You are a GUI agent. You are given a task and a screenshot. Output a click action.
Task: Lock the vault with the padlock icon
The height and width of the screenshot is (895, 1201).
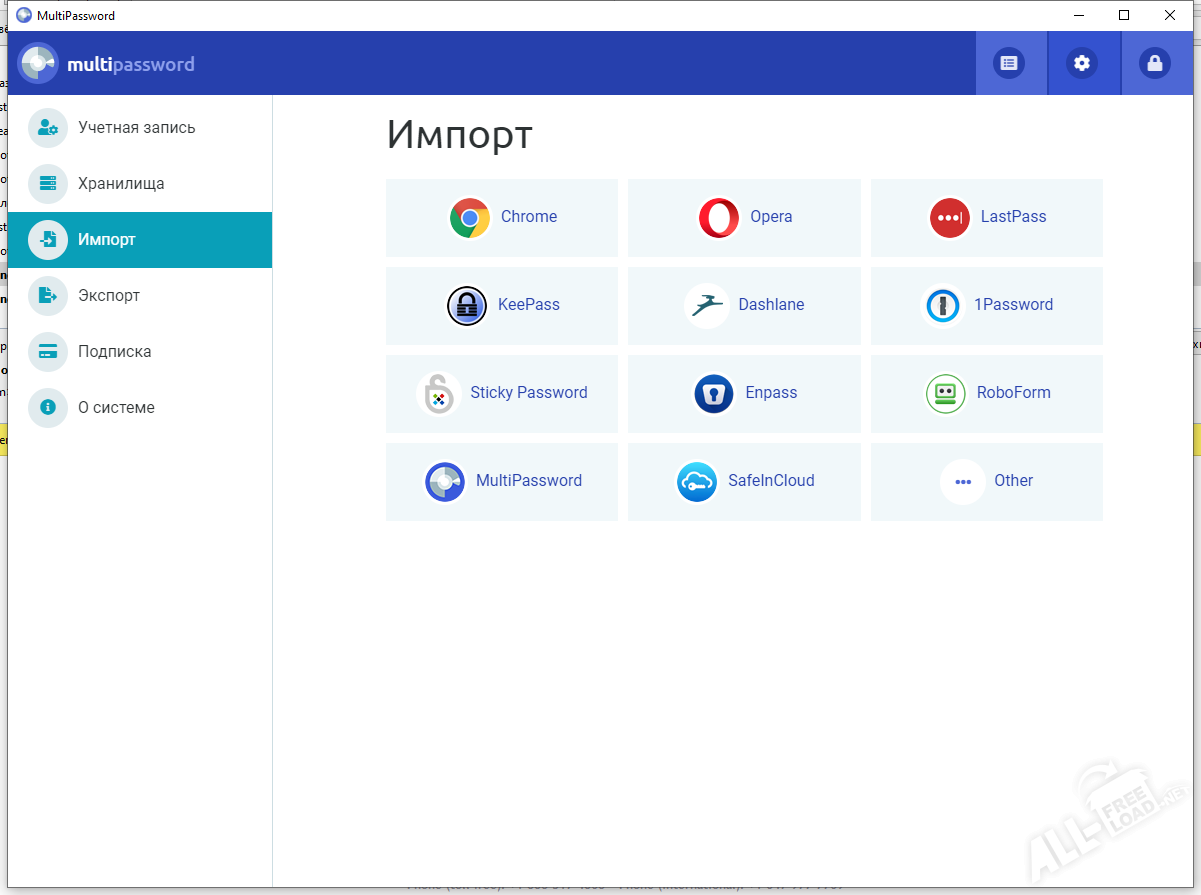(1155, 63)
